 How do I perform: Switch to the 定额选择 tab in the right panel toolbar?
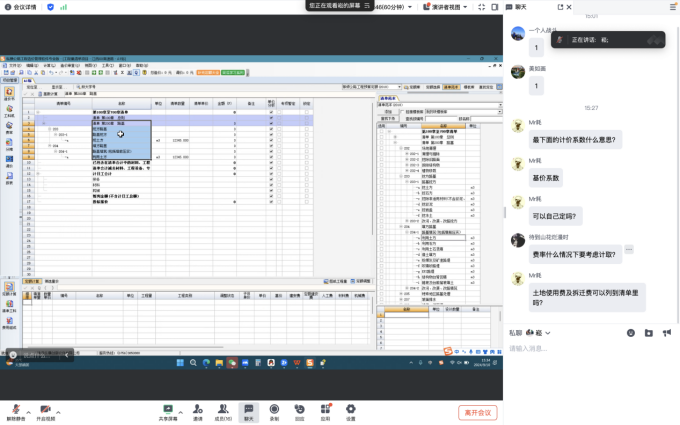point(432,87)
